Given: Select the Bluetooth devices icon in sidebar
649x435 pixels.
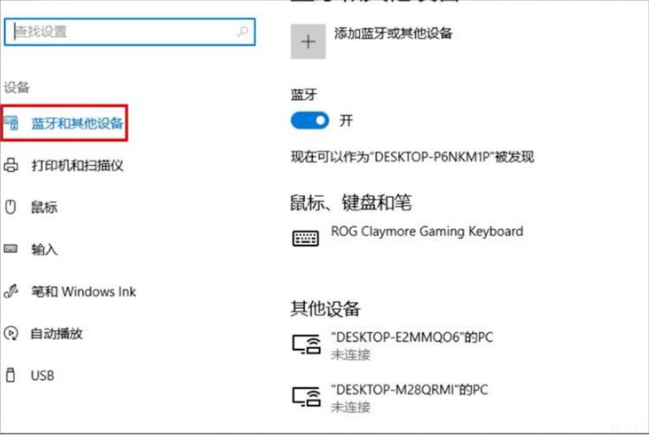Looking at the screenshot, I should point(11,123).
